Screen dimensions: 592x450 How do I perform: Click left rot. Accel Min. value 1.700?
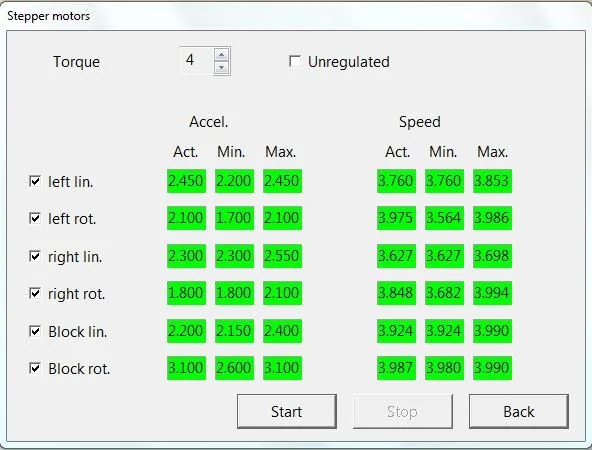coord(234,218)
